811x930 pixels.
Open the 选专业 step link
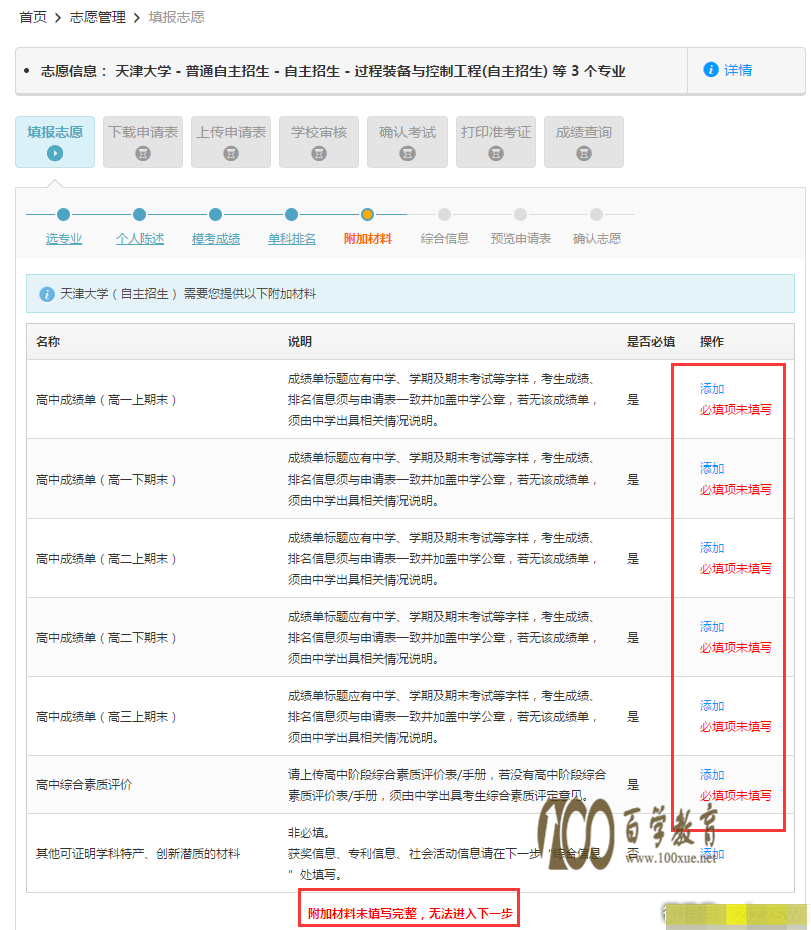pos(63,239)
